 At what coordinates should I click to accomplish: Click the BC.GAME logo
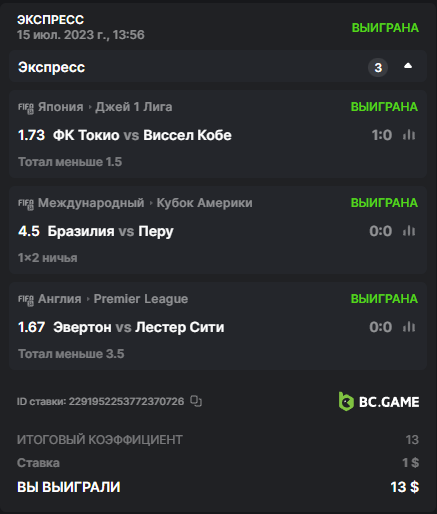point(379,401)
